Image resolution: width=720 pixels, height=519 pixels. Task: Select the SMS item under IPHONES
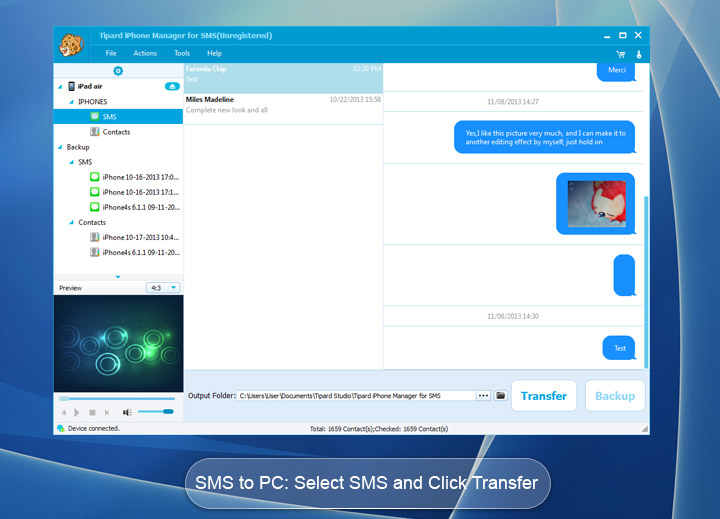tap(118, 117)
